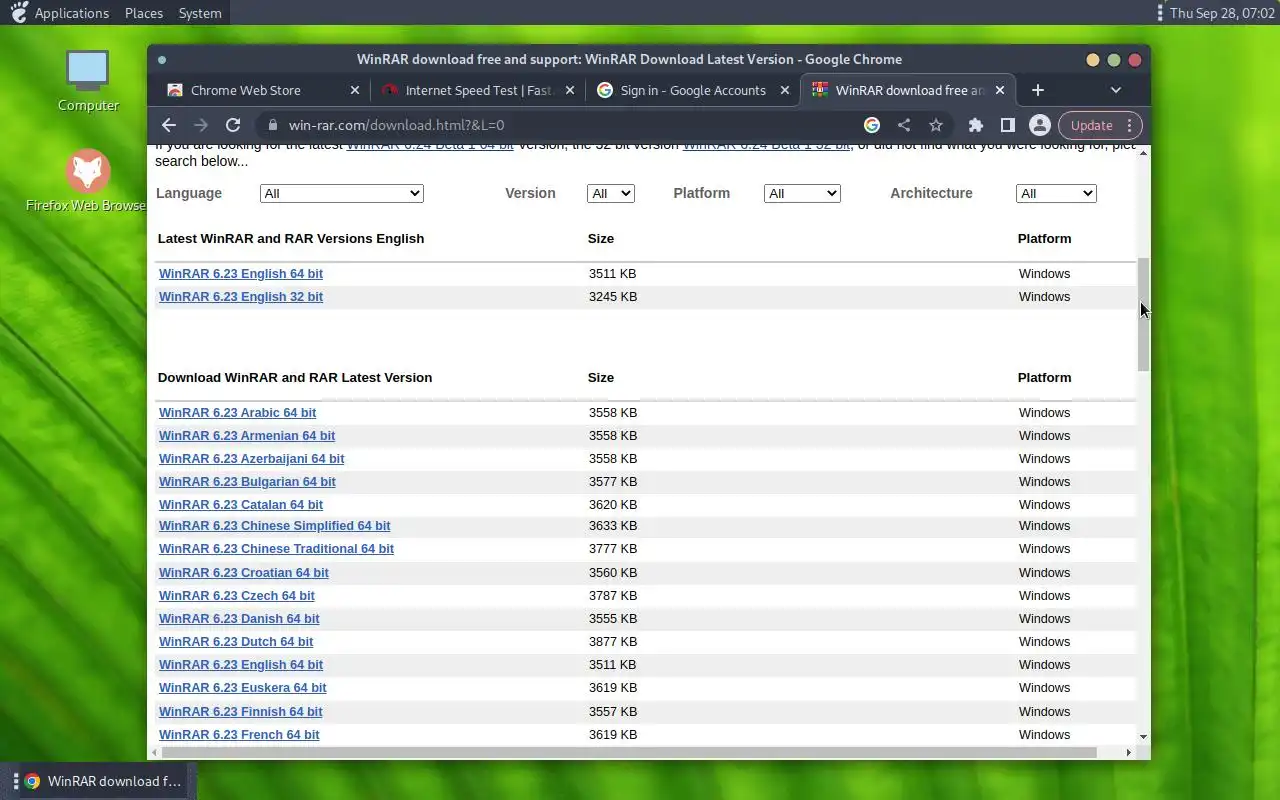Close the Google Accounts sign-in tab
1280x800 pixels.
(785, 90)
